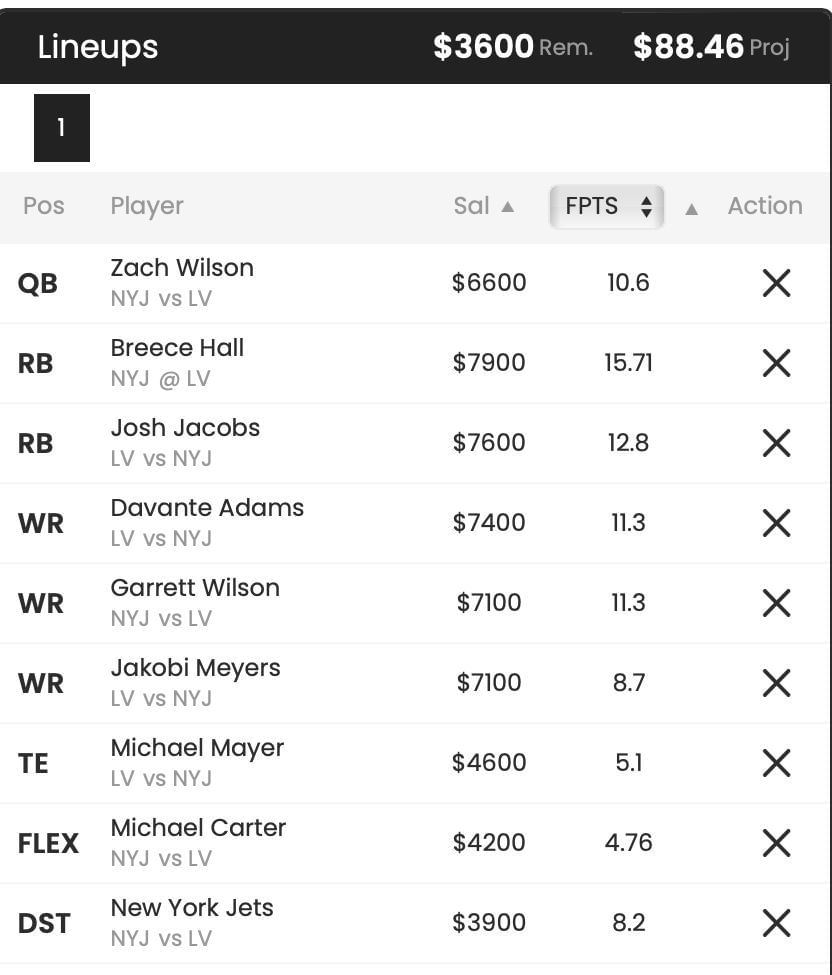
Task: Remove Garrett Wilson via the X icon
Action: [x=776, y=603]
